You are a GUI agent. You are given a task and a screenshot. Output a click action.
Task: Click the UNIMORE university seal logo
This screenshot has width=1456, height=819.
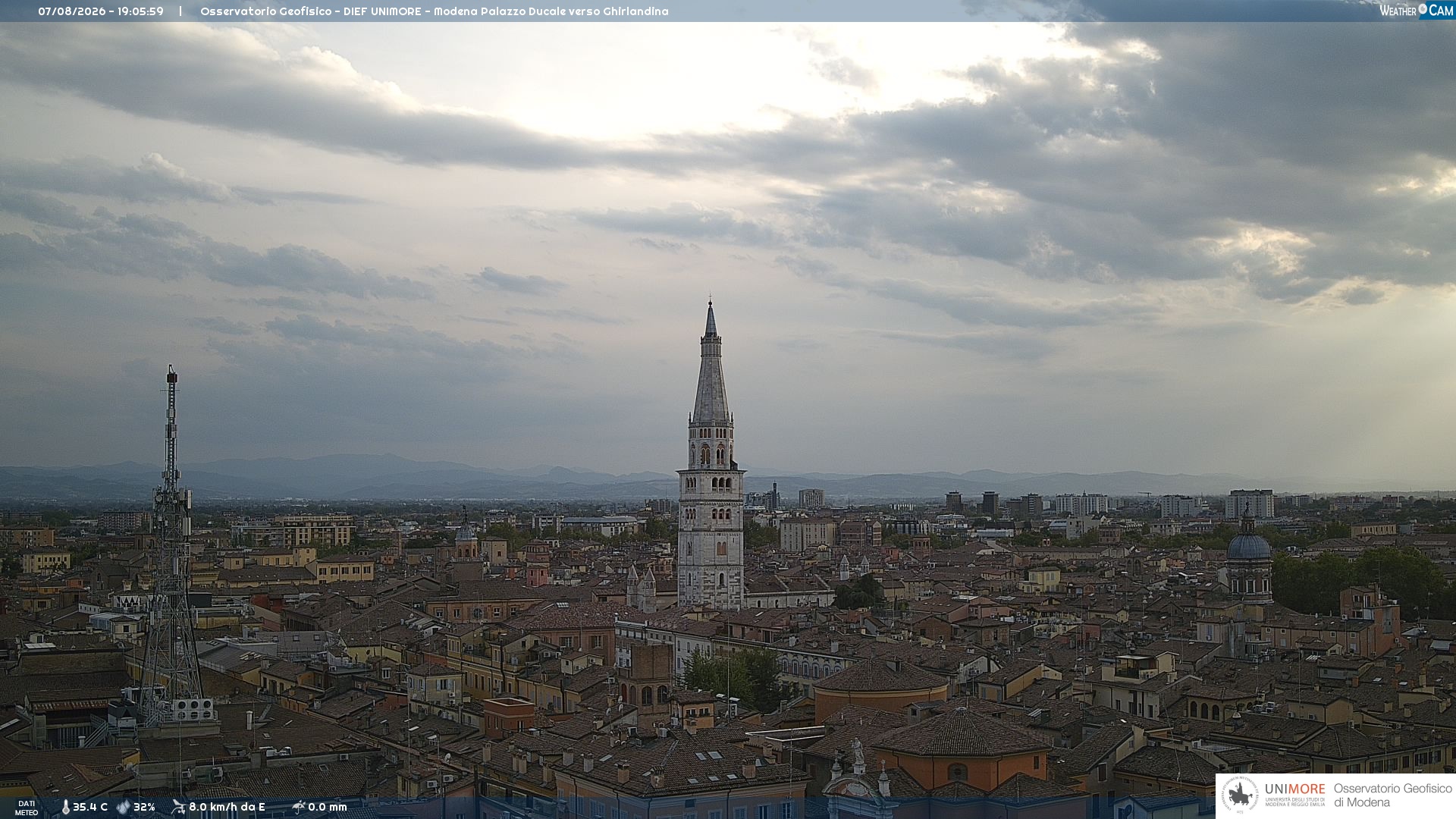point(1240,795)
